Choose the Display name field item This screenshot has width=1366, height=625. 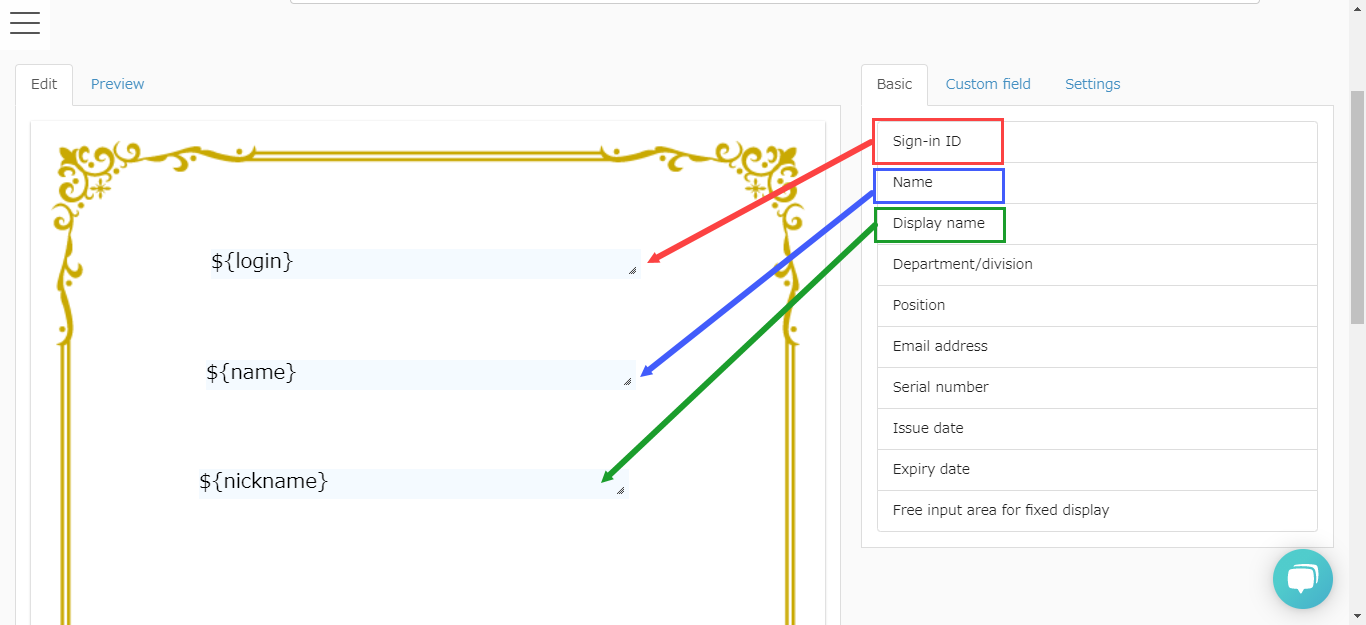tap(938, 223)
